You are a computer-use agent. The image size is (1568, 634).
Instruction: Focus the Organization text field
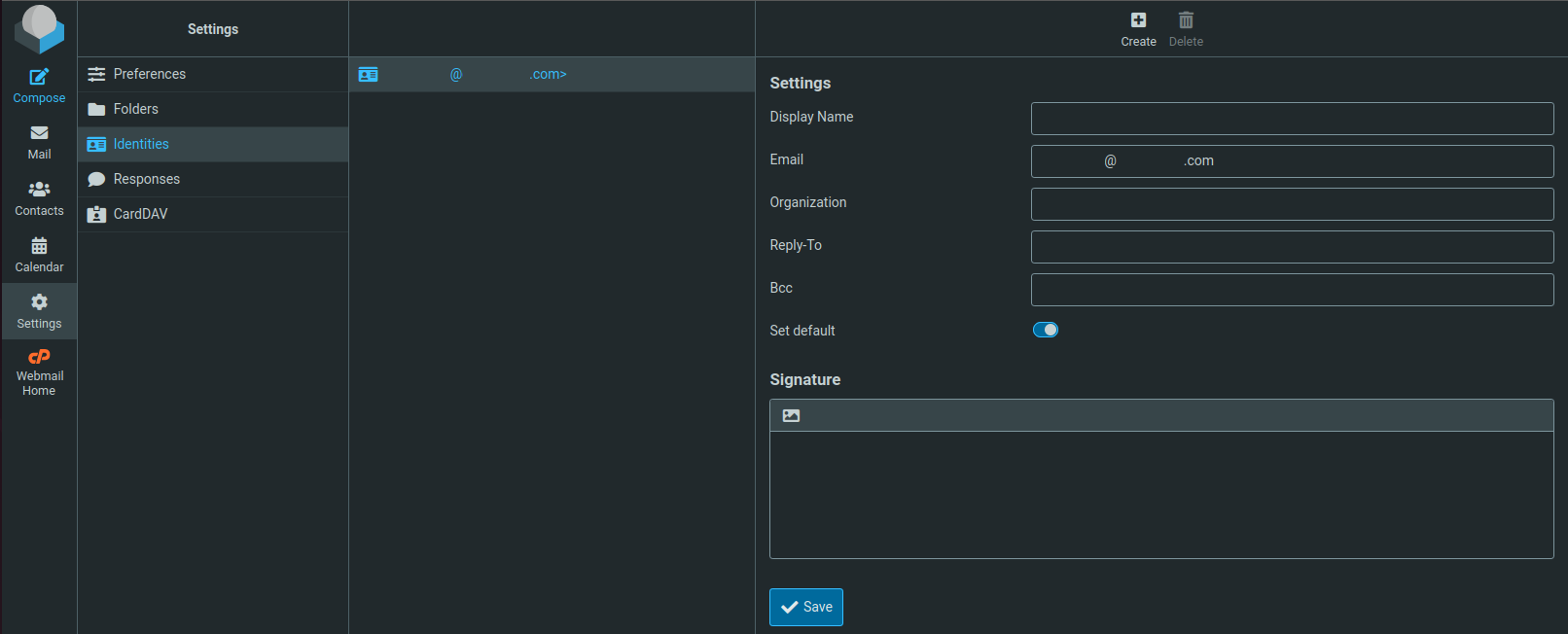click(x=1292, y=204)
